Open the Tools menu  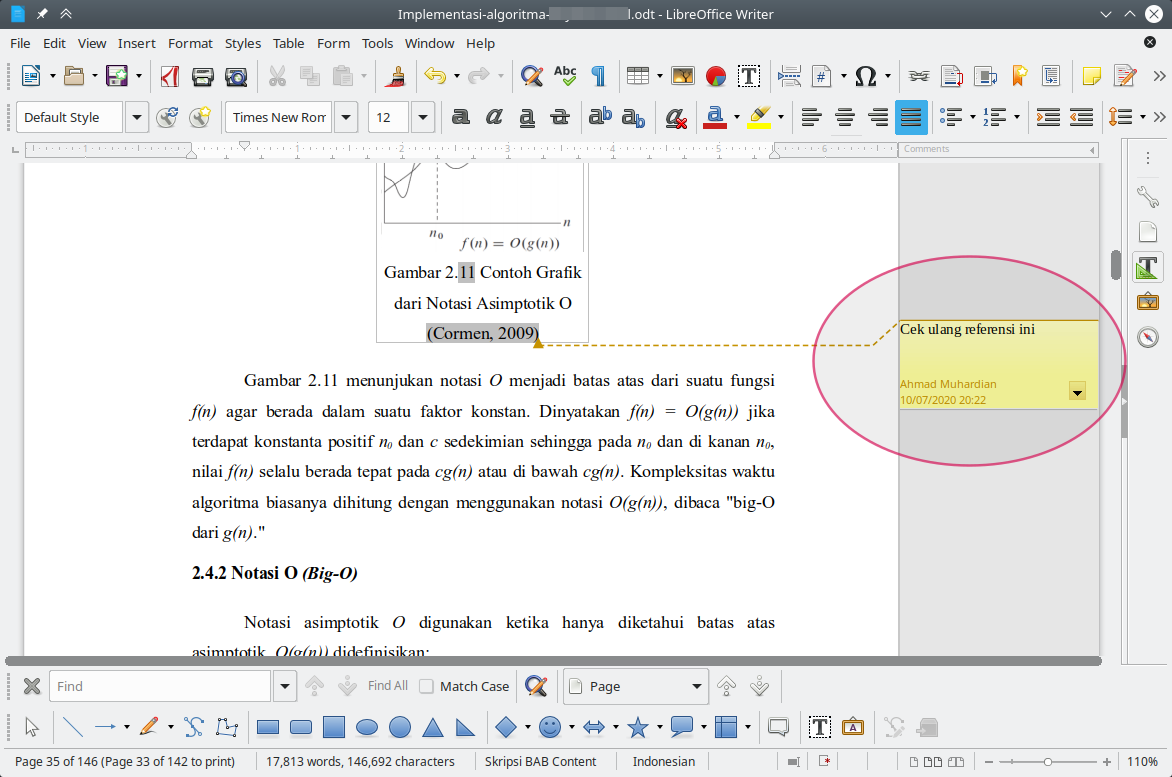point(377,43)
